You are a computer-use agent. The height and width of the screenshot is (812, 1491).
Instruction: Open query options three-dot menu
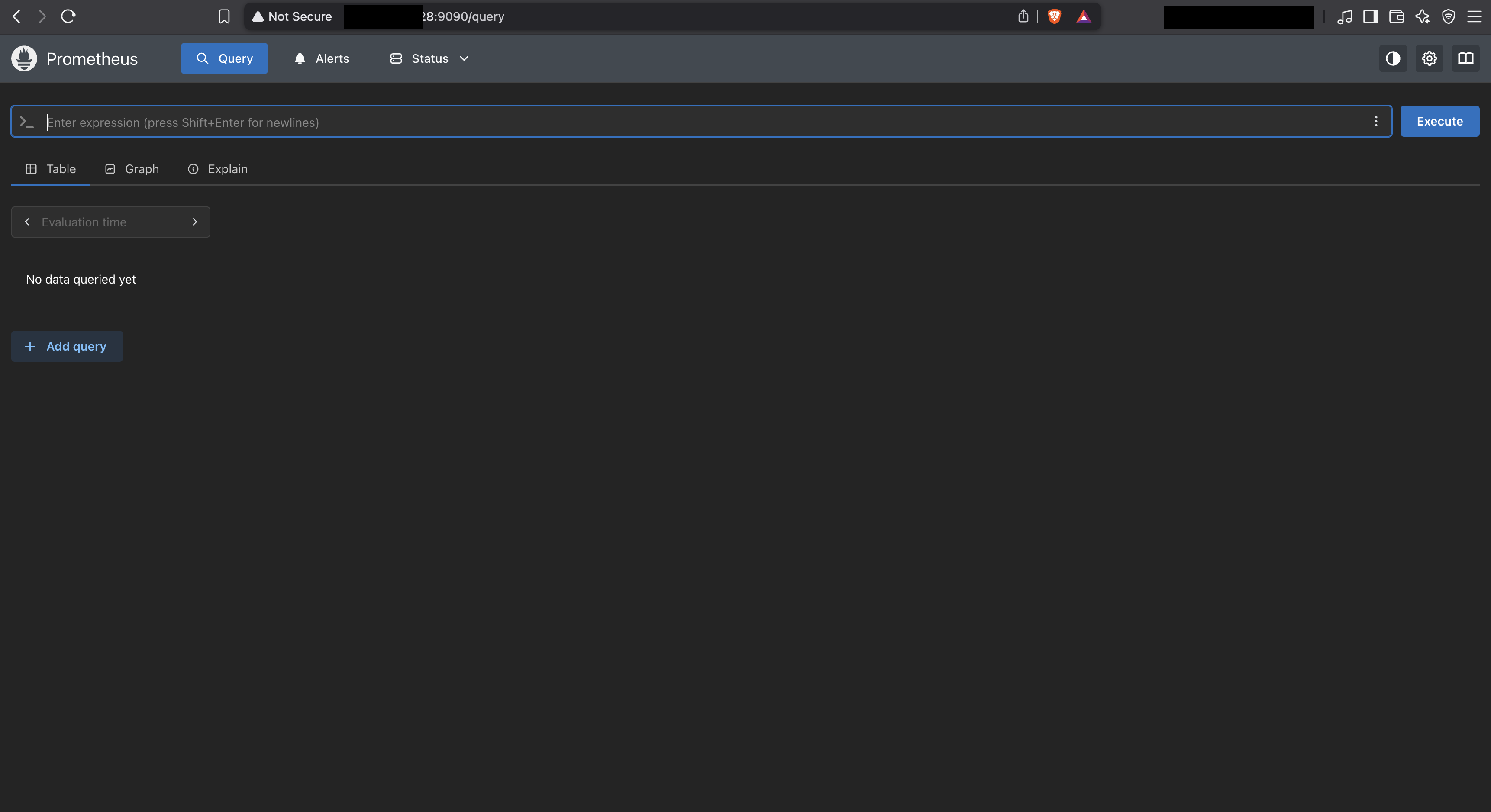1376,122
